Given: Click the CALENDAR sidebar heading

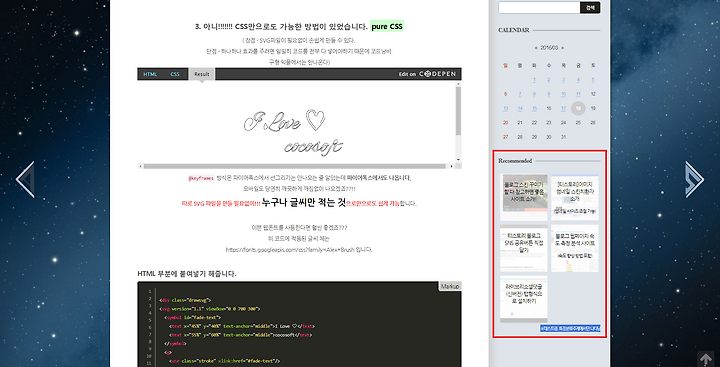Looking at the screenshot, I should [x=513, y=30].
